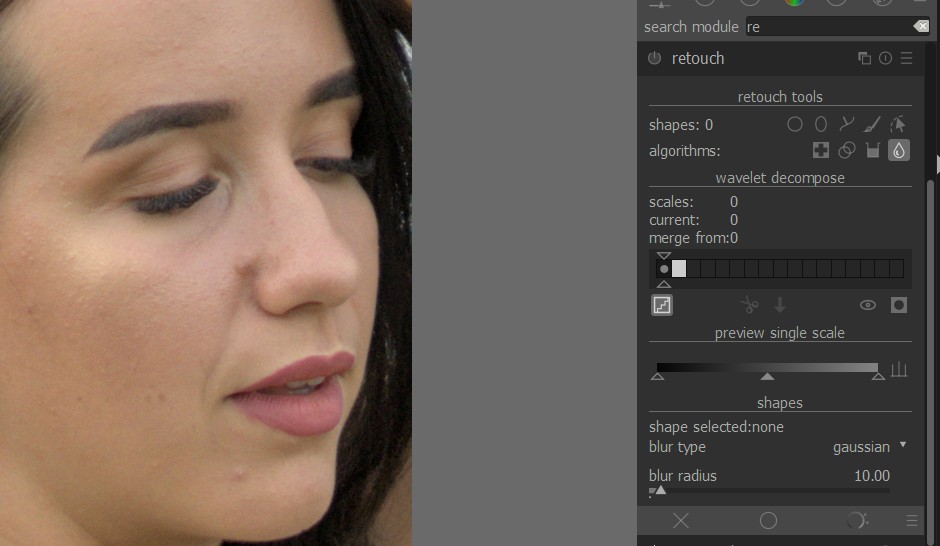Image resolution: width=940 pixels, height=546 pixels.
Task: Choose the blur algorithm
Action: tap(899, 150)
